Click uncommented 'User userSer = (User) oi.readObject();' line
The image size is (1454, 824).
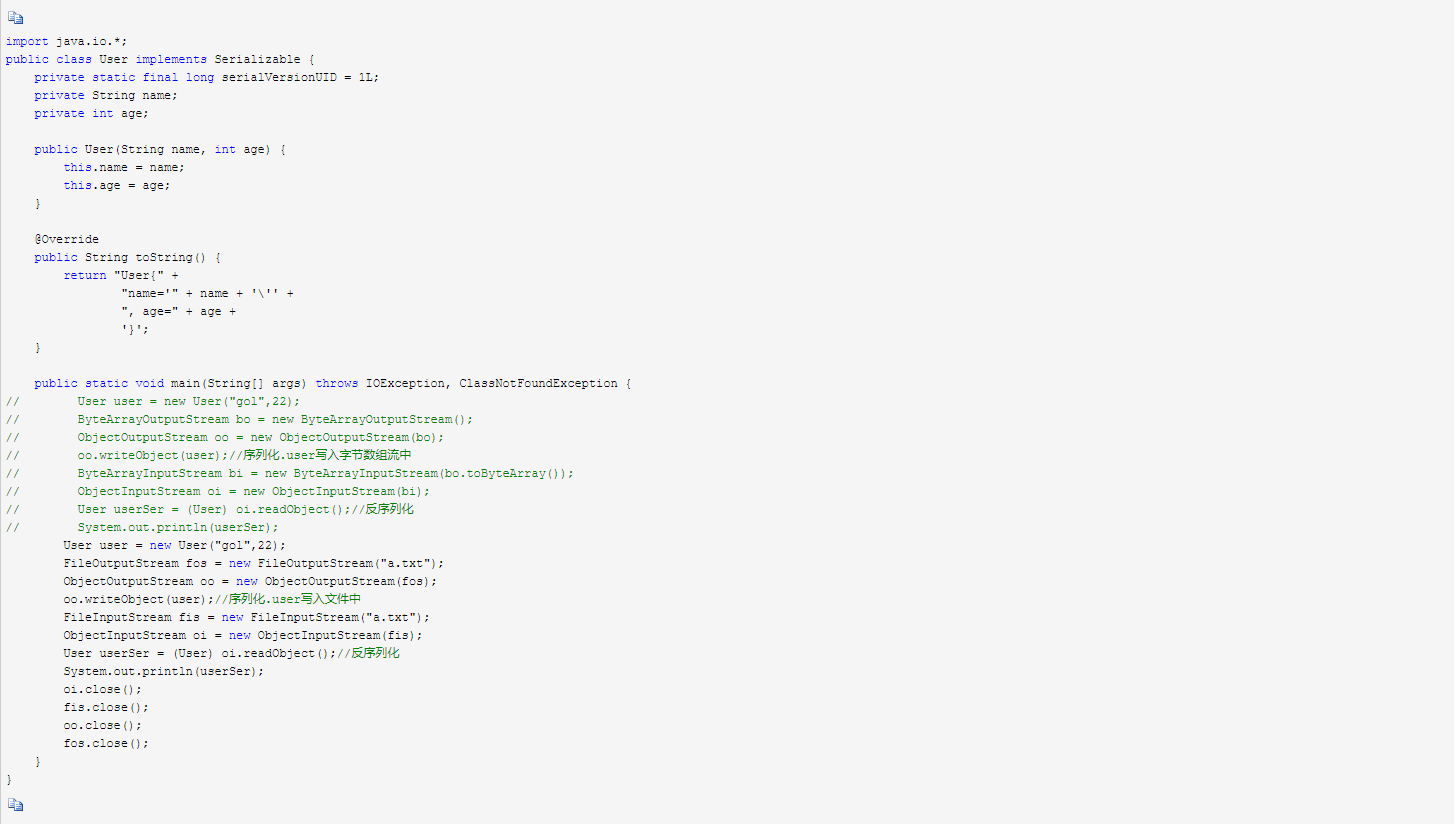click(x=231, y=653)
